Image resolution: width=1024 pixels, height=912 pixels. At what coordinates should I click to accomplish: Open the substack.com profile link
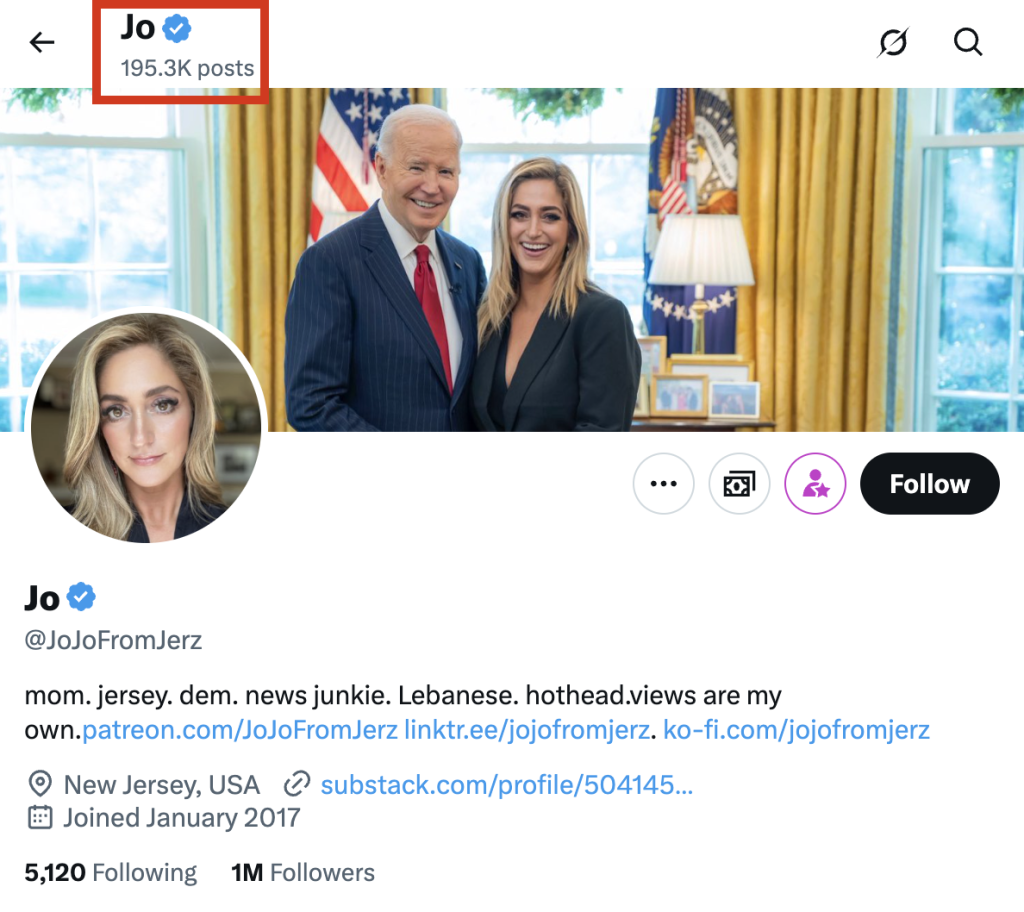click(x=506, y=785)
